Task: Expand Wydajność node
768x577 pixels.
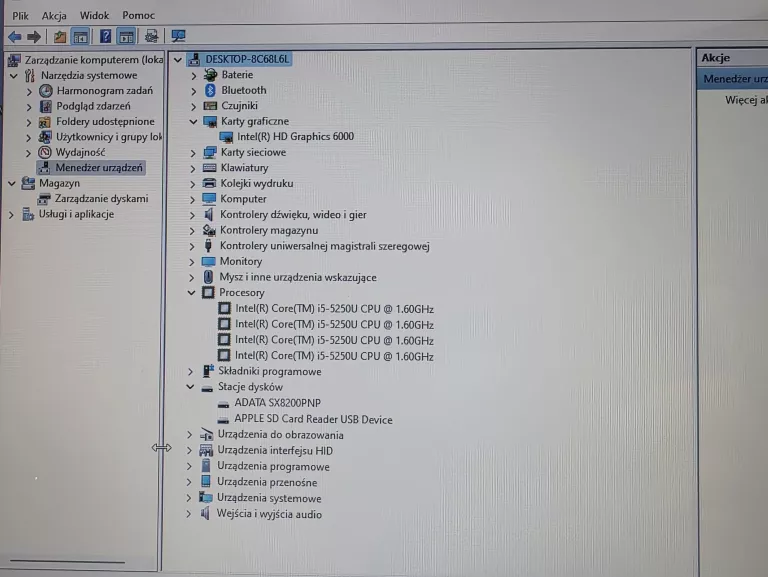Action: click(29, 153)
